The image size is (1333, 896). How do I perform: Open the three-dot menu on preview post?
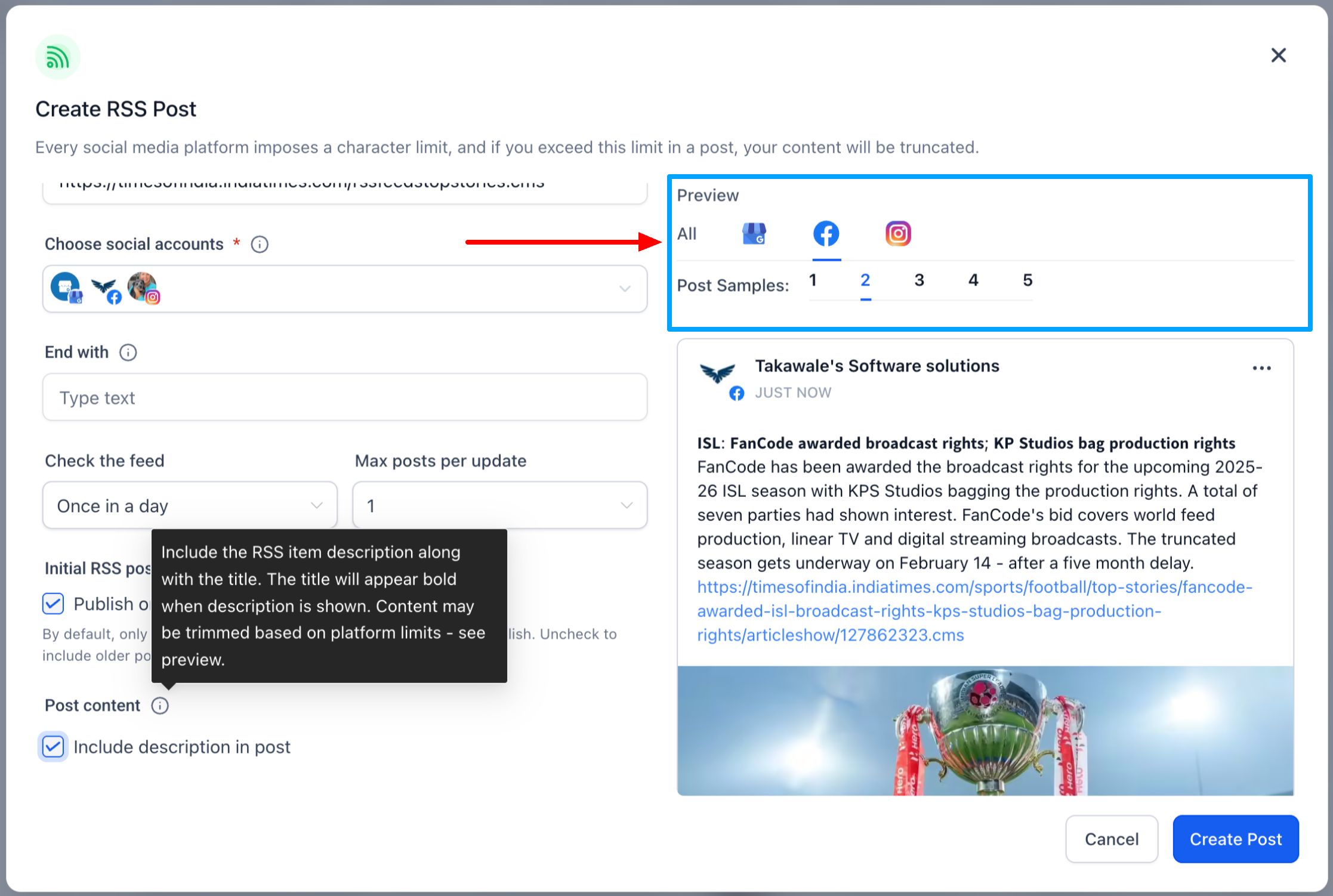click(1261, 368)
